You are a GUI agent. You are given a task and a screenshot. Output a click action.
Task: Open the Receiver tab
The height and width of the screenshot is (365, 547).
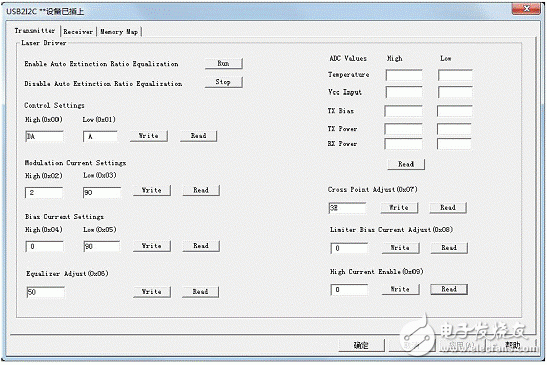coord(78,32)
